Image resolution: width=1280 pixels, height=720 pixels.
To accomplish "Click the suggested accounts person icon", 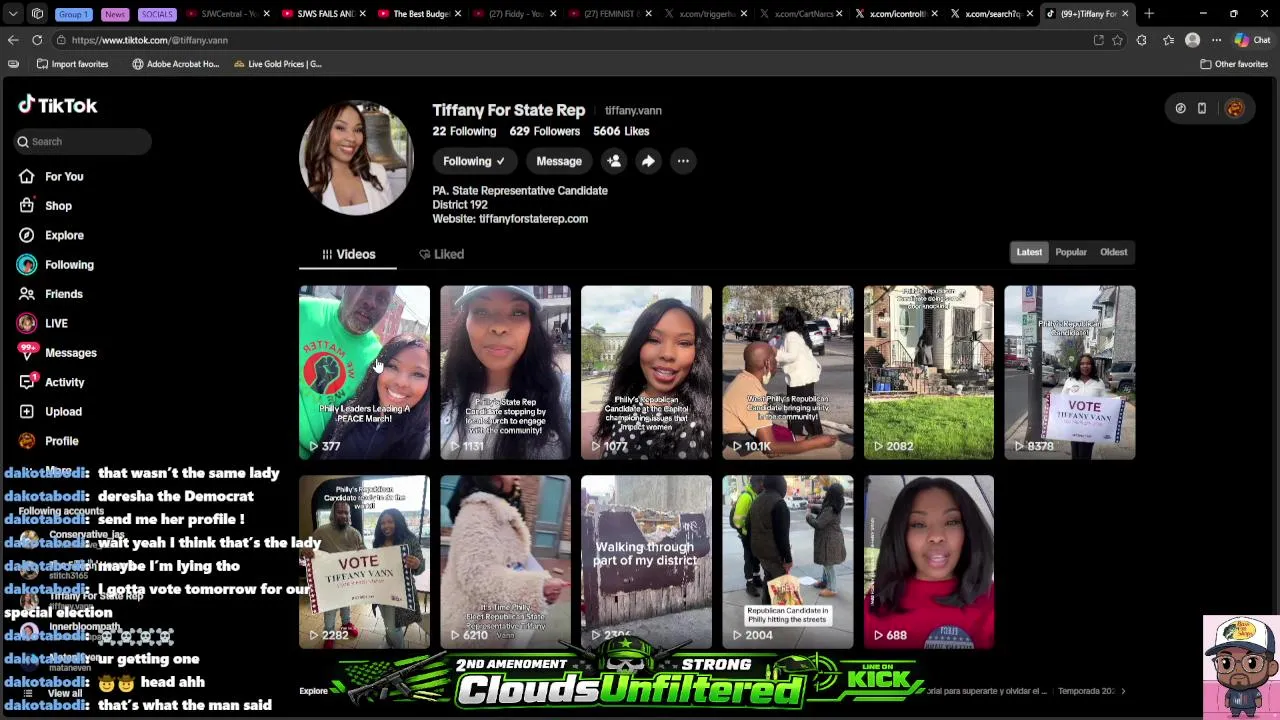I will click(614, 161).
